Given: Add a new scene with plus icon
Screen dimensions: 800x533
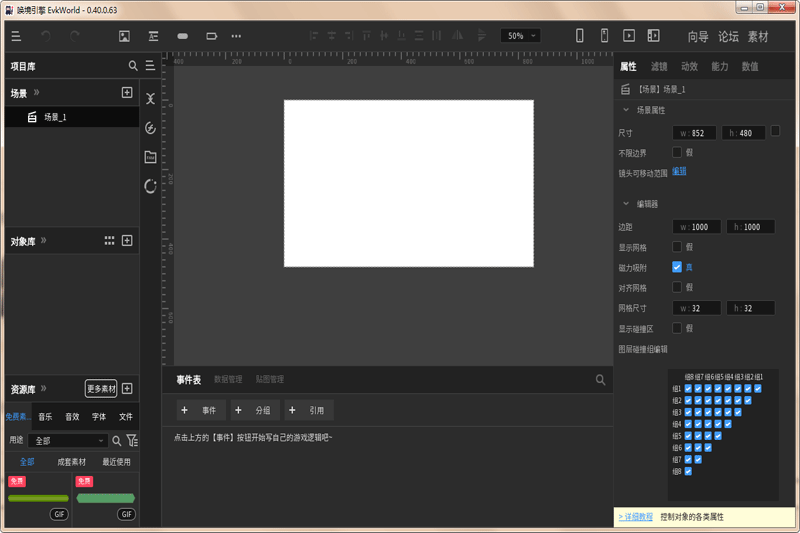Looking at the screenshot, I should (x=127, y=93).
